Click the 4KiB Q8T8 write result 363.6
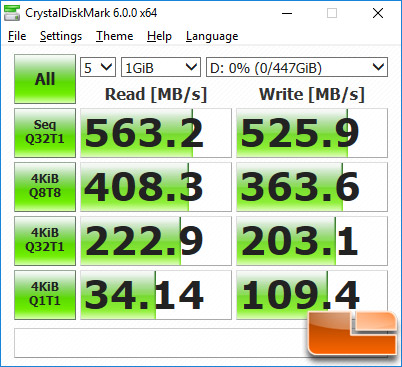Image resolution: width=402 pixels, height=367 pixels. click(x=312, y=187)
